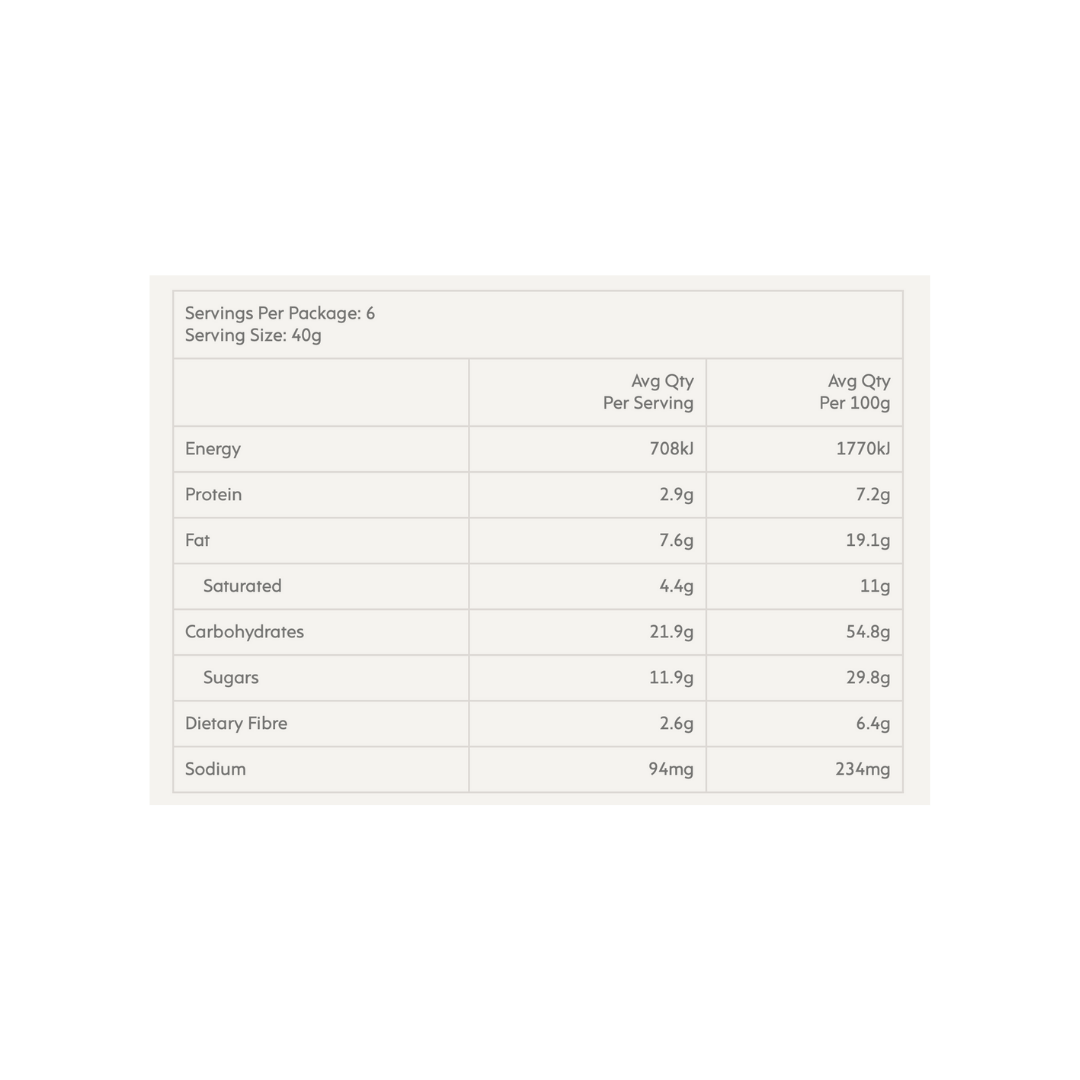Viewport: 1080px width, 1080px height.
Task: Click the 708kJ energy value
Action: click(x=671, y=449)
